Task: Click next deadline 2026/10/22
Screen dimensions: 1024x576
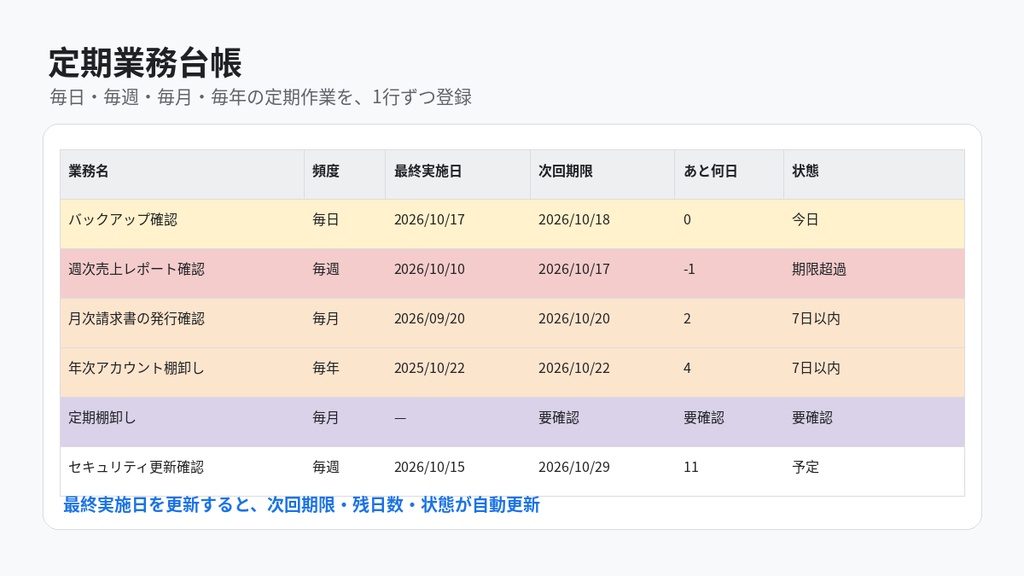Action: pos(602,372)
